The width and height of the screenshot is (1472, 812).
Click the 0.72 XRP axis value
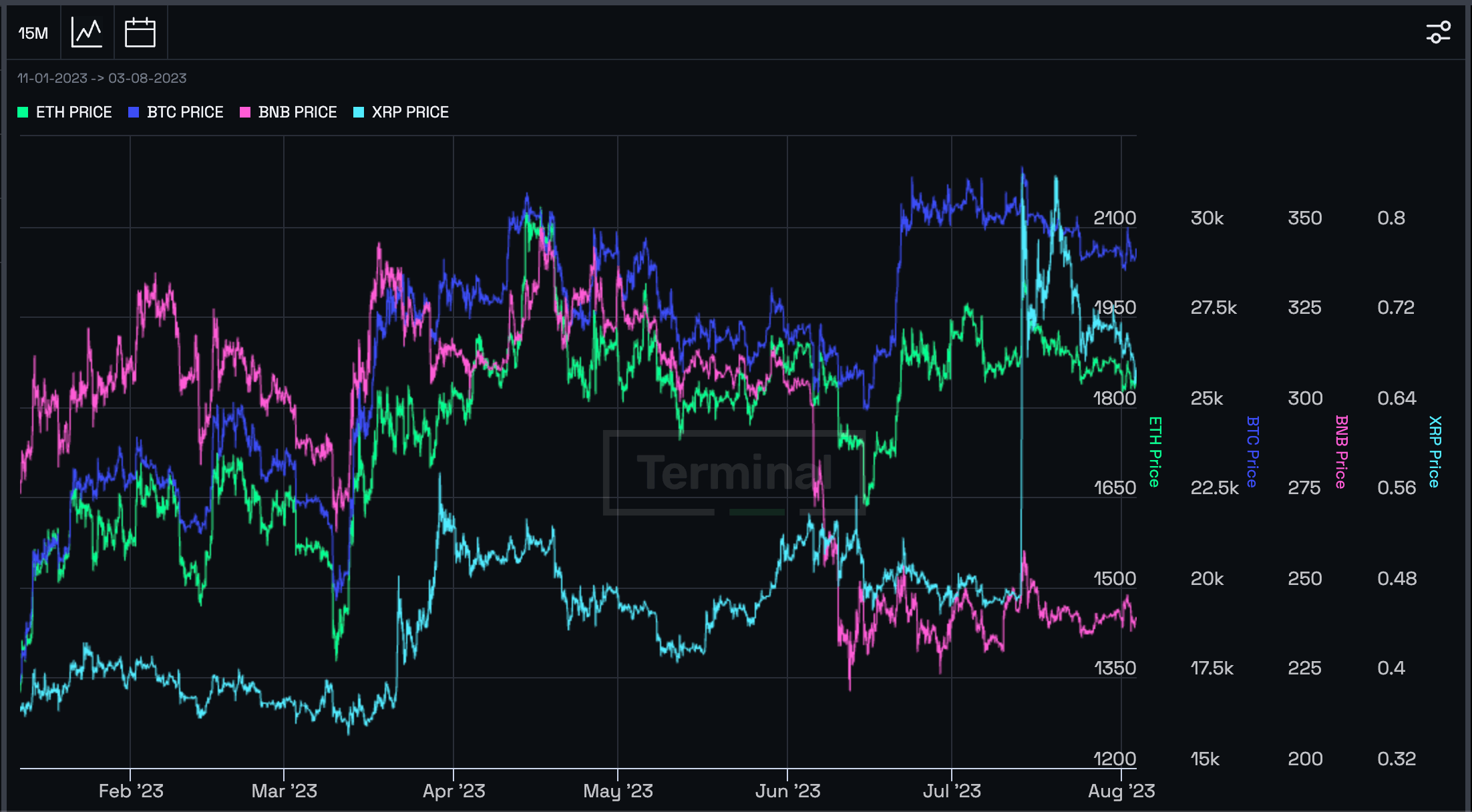[x=1396, y=308]
